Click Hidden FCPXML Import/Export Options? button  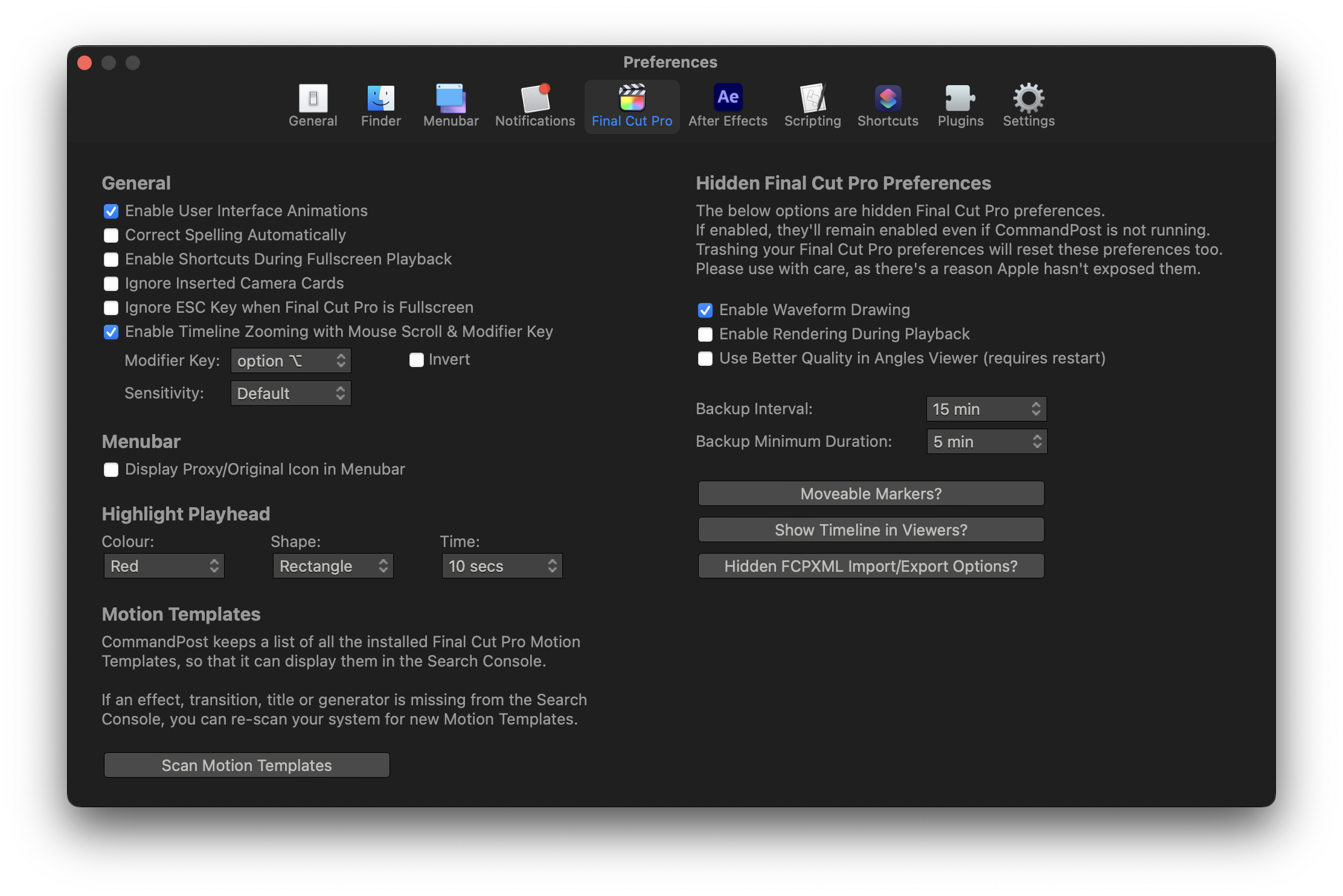(x=871, y=566)
